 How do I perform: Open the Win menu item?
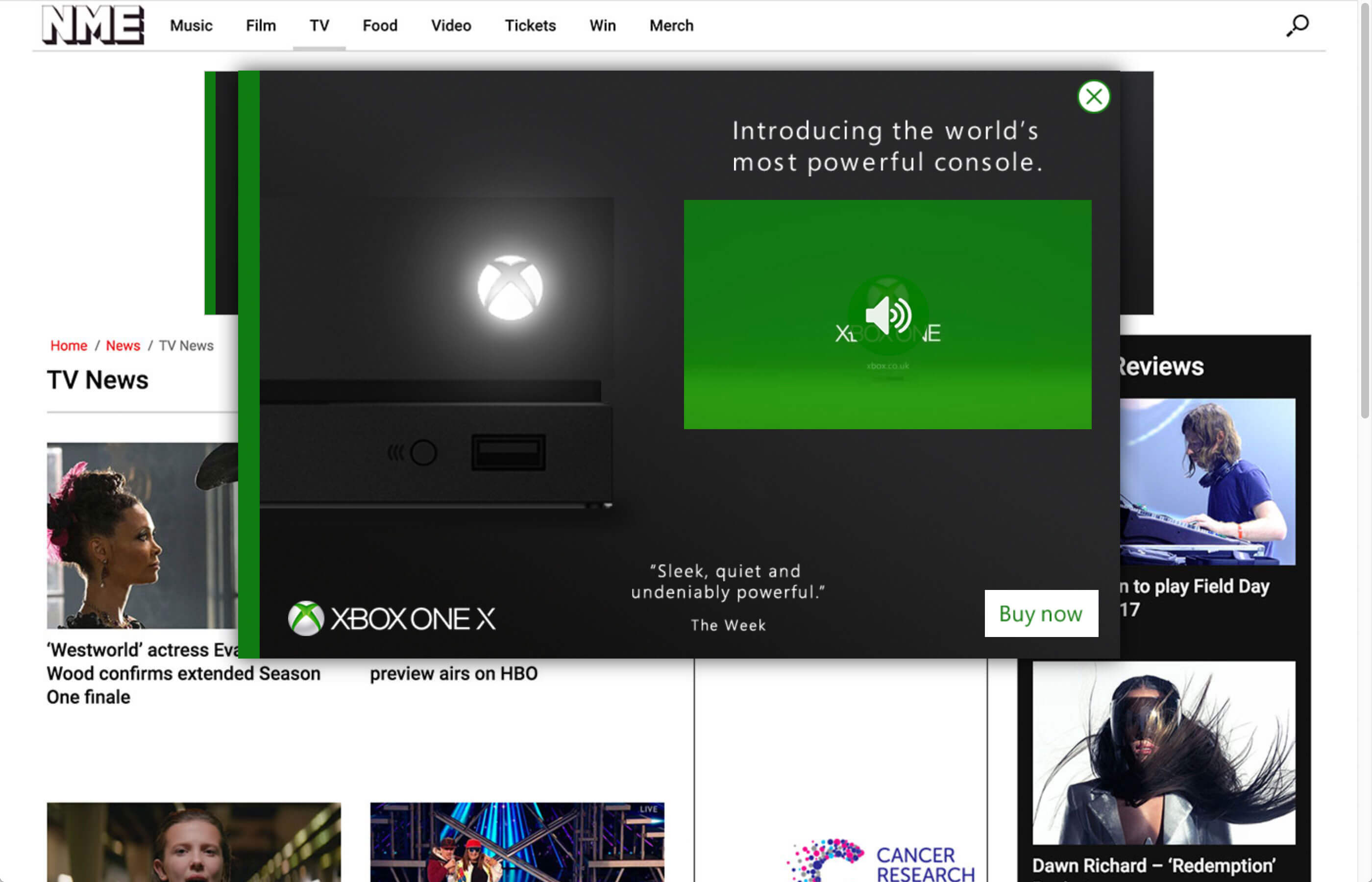click(603, 26)
